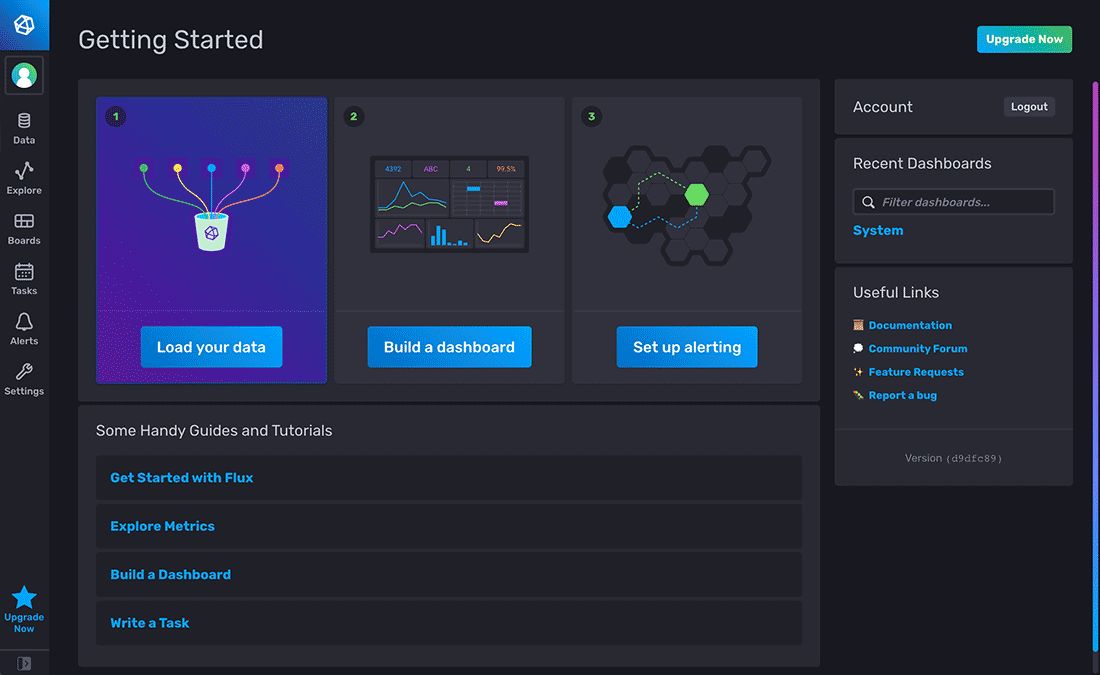Click Set up alerting
Image resolution: width=1100 pixels, height=675 pixels.
pos(687,346)
